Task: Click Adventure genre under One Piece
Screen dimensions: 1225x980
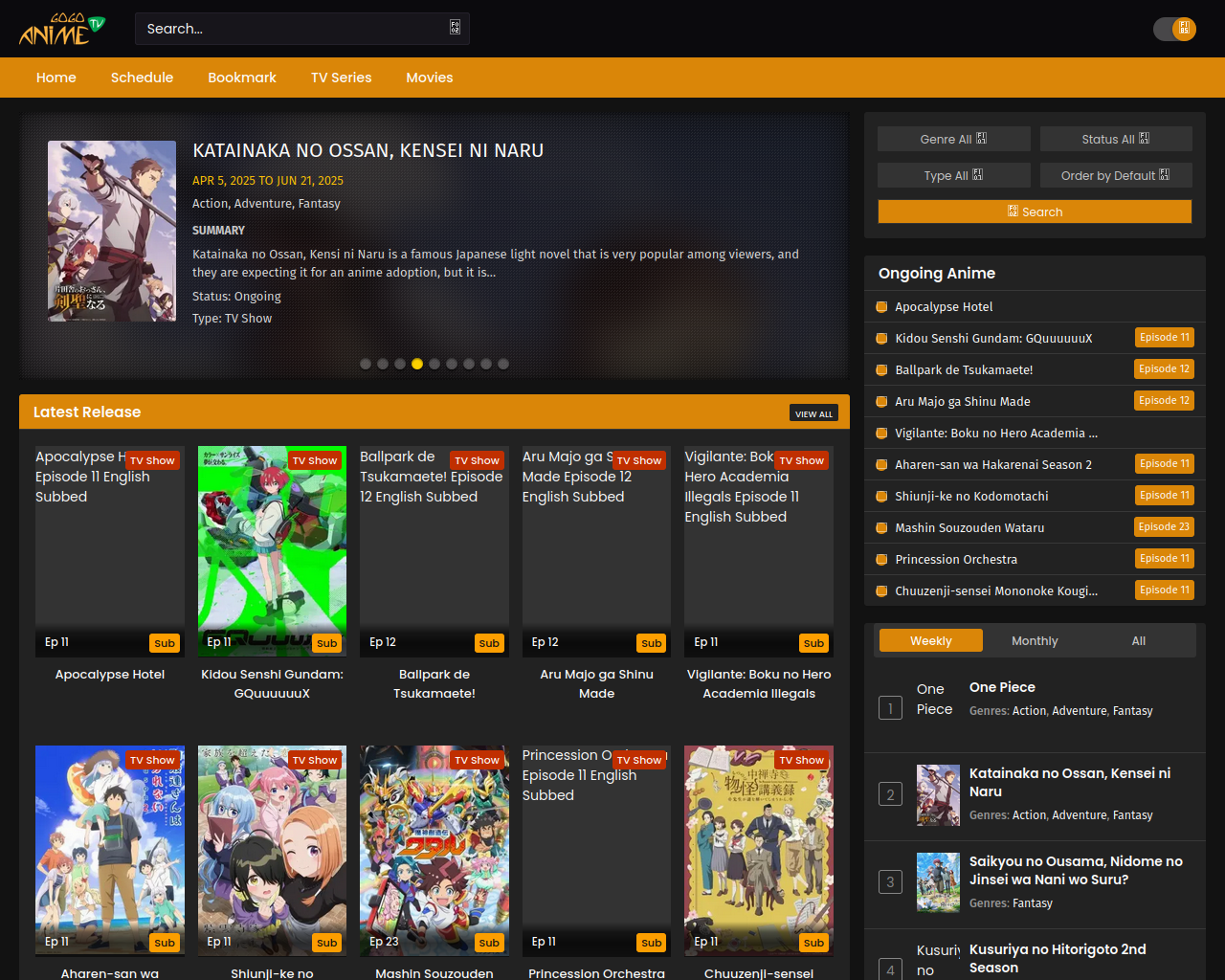Action: (x=1080, y=711)
